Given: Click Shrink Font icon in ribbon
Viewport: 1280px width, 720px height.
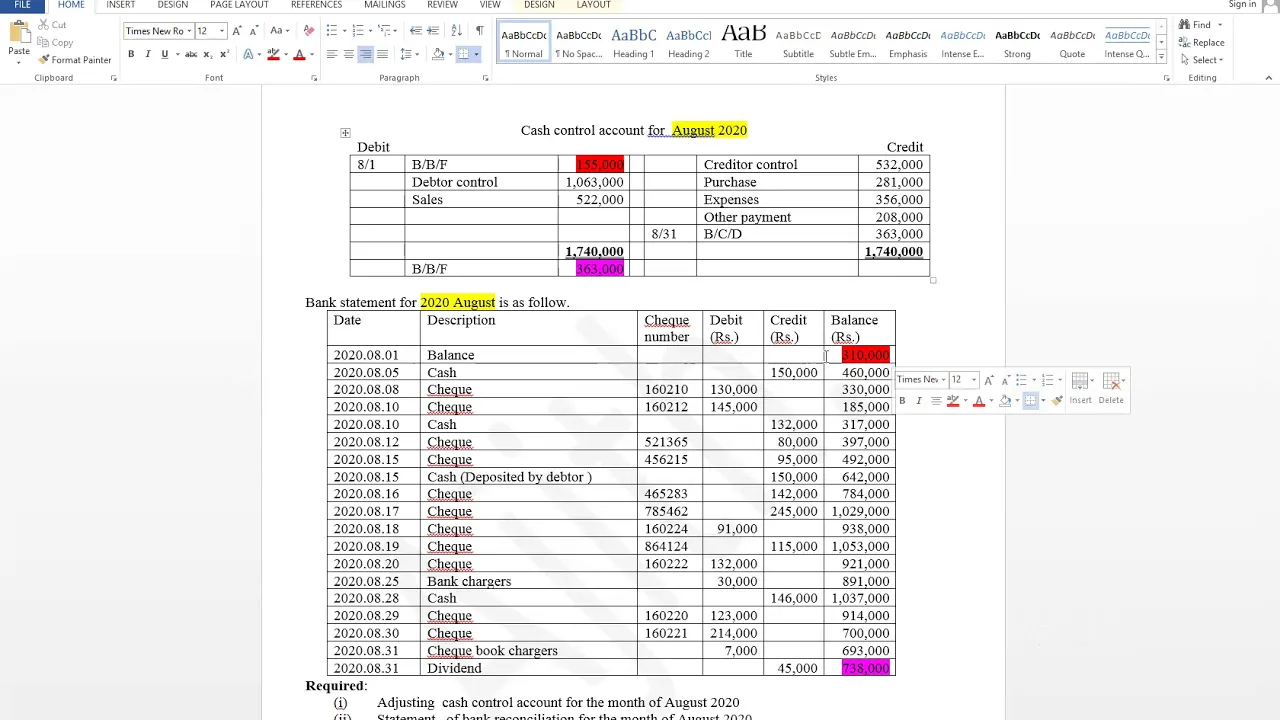Looking at the screenshot, I should coord(253,31).
